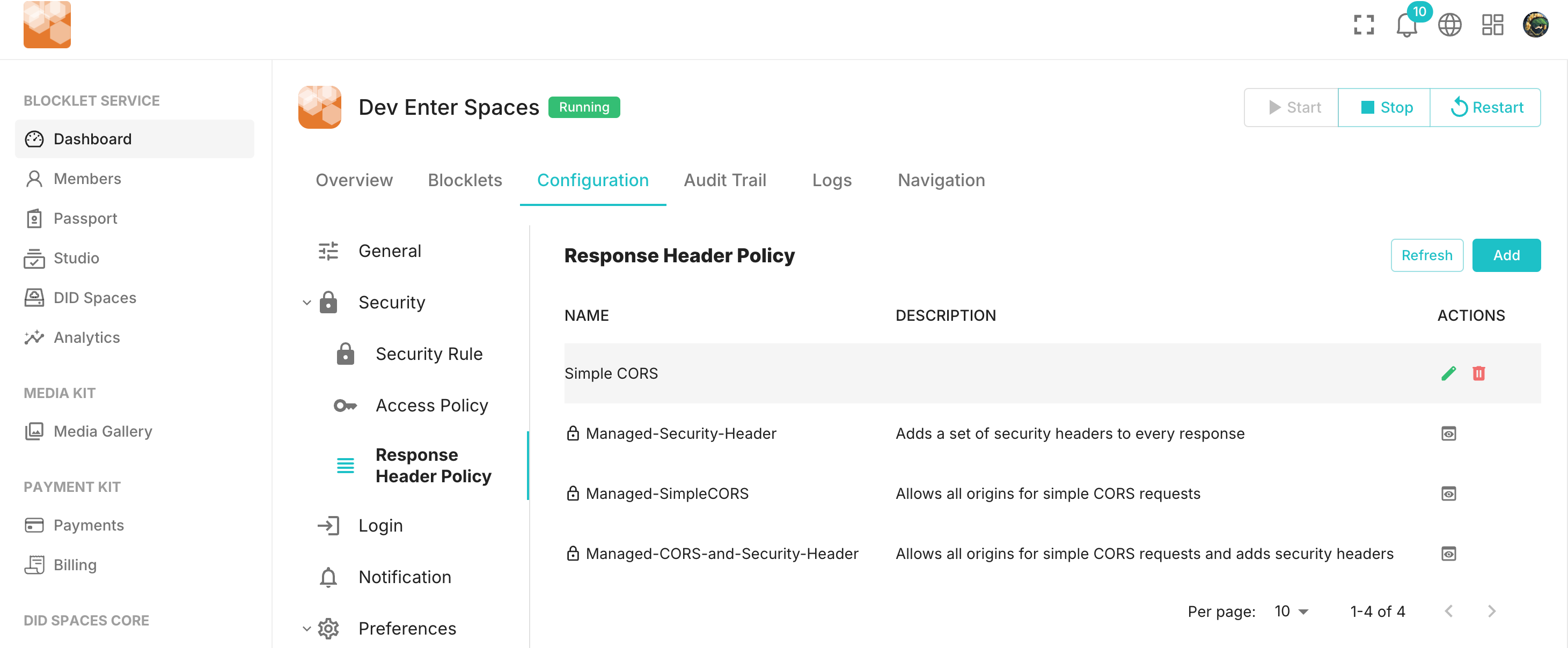This screenshot has width=1568, height=648.
Task: Open the apps grid icon
Action: tap(1492, 25)
